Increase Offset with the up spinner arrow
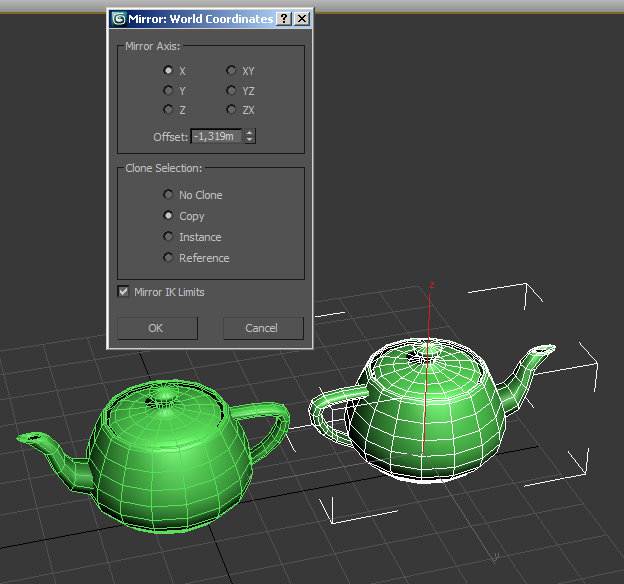624x584 pixels. pos(250,133)
